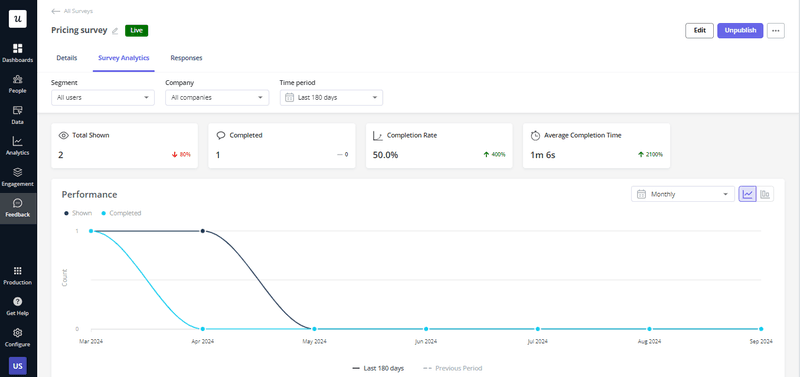800x377 pixels.
Task: Select the Survey Analytics tab
Action: coord(123,58)
